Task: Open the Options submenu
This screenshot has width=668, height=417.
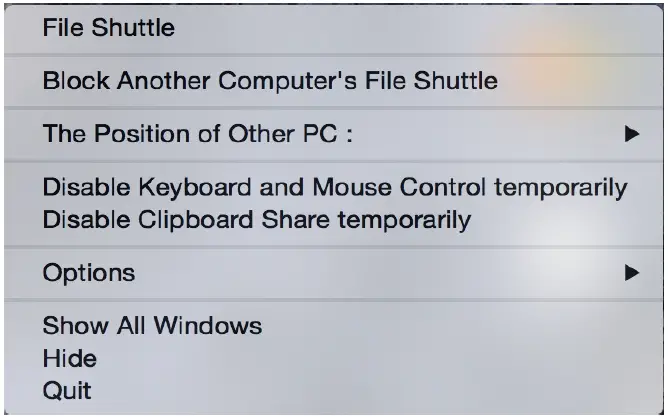Action: (89, 272)
